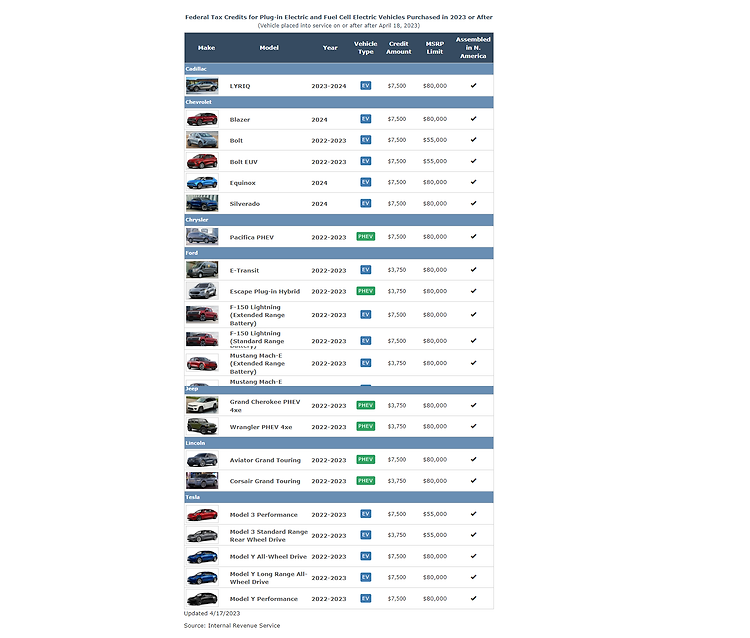Click the EV badge in the LYRIQ row

tap(365, 86)
